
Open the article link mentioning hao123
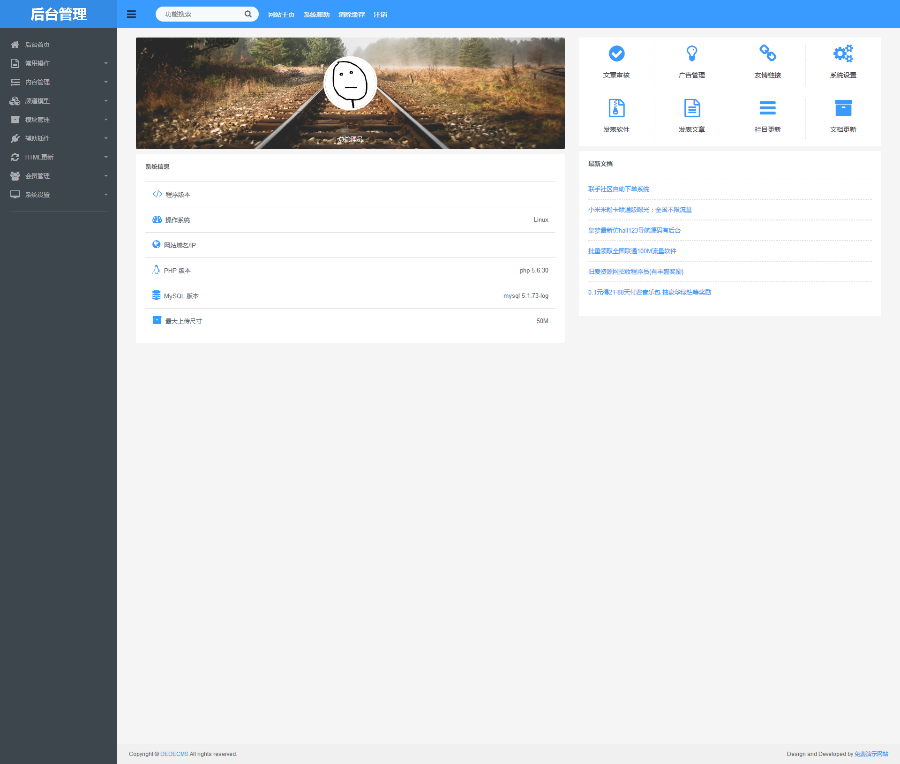634,230
